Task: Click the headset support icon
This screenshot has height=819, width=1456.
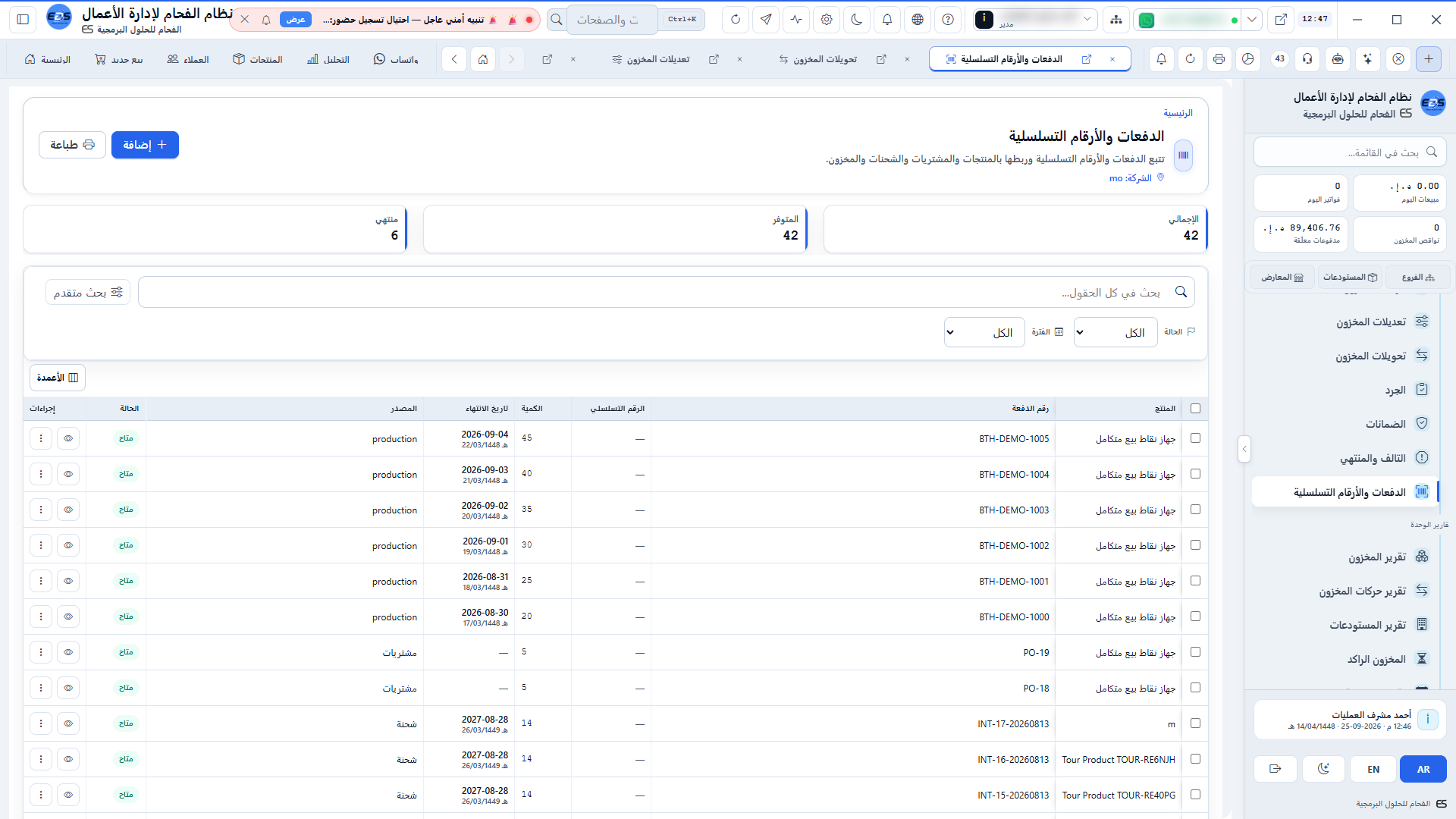Action: click(1307, 59)
